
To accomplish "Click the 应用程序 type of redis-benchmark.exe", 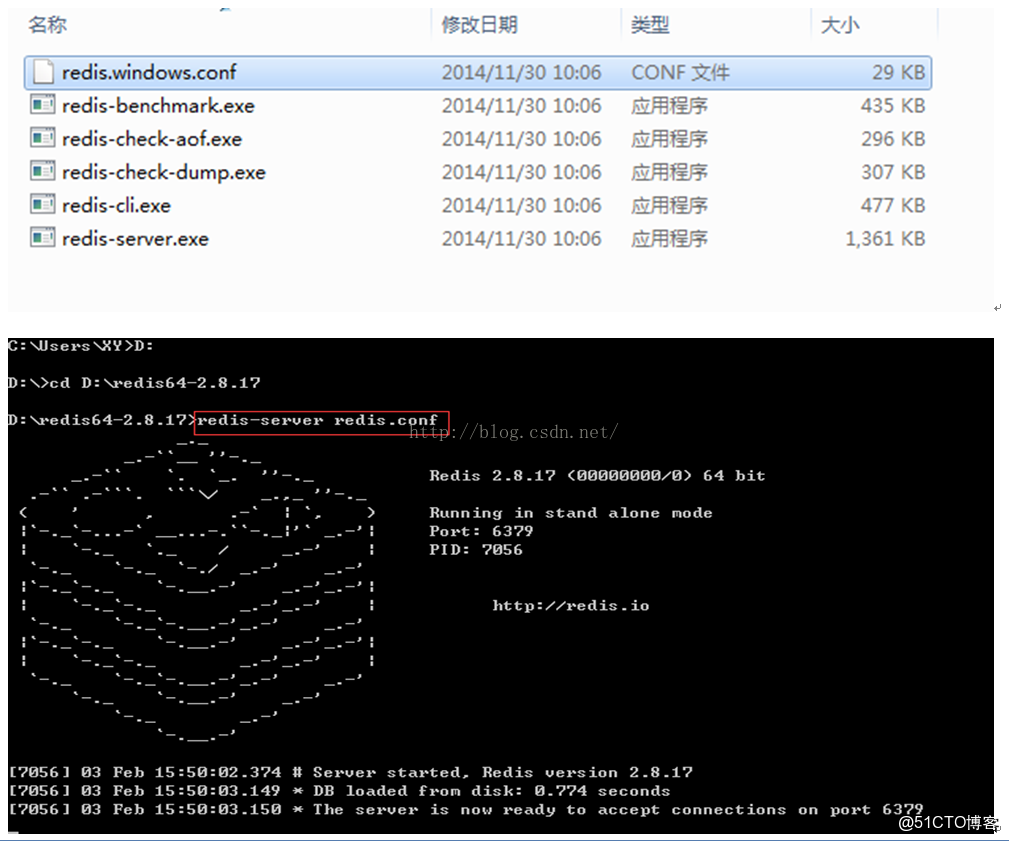I will (x=669, y=106).
